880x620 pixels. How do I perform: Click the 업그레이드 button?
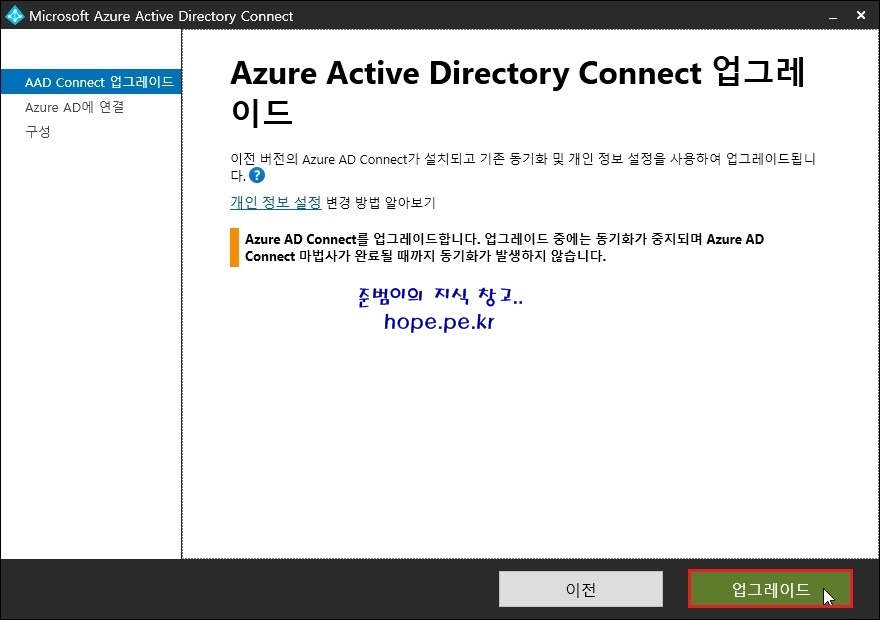(x=771, y=589)
